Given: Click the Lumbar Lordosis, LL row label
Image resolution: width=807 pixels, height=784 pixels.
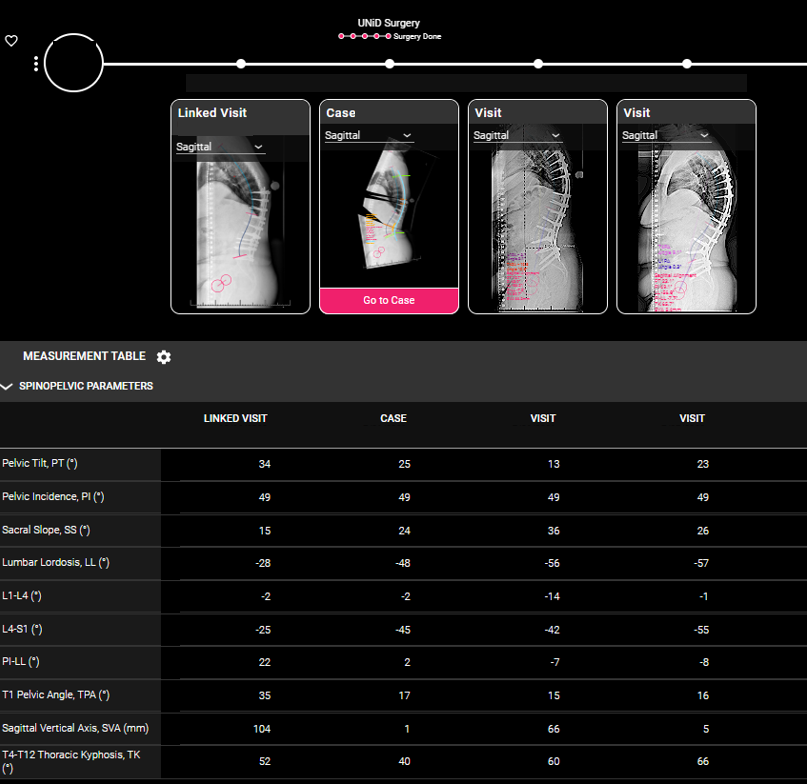Looking at the screenshot, I should (x=56, y=563).
